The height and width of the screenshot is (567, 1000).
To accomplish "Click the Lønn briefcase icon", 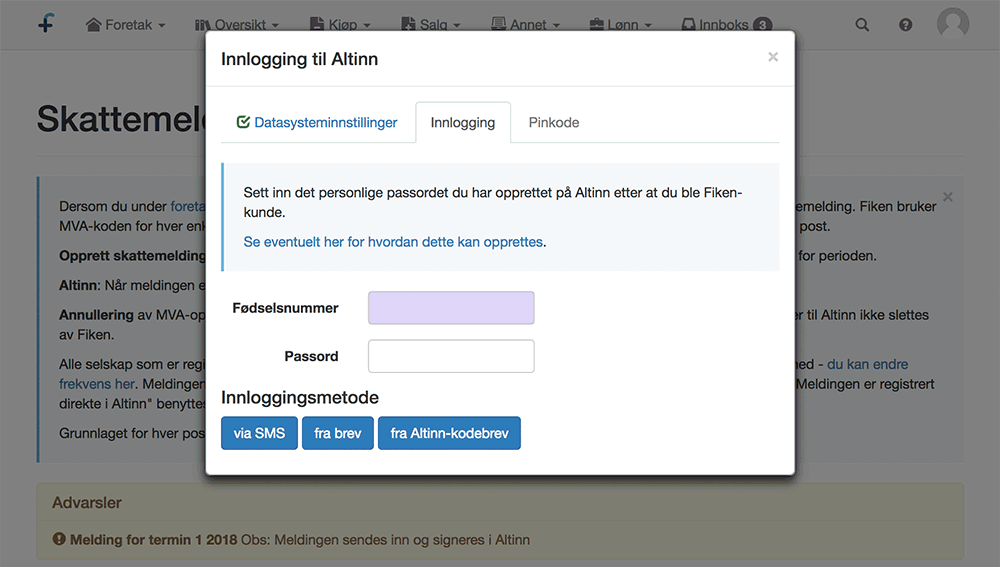I will click(x=596, y=25).
